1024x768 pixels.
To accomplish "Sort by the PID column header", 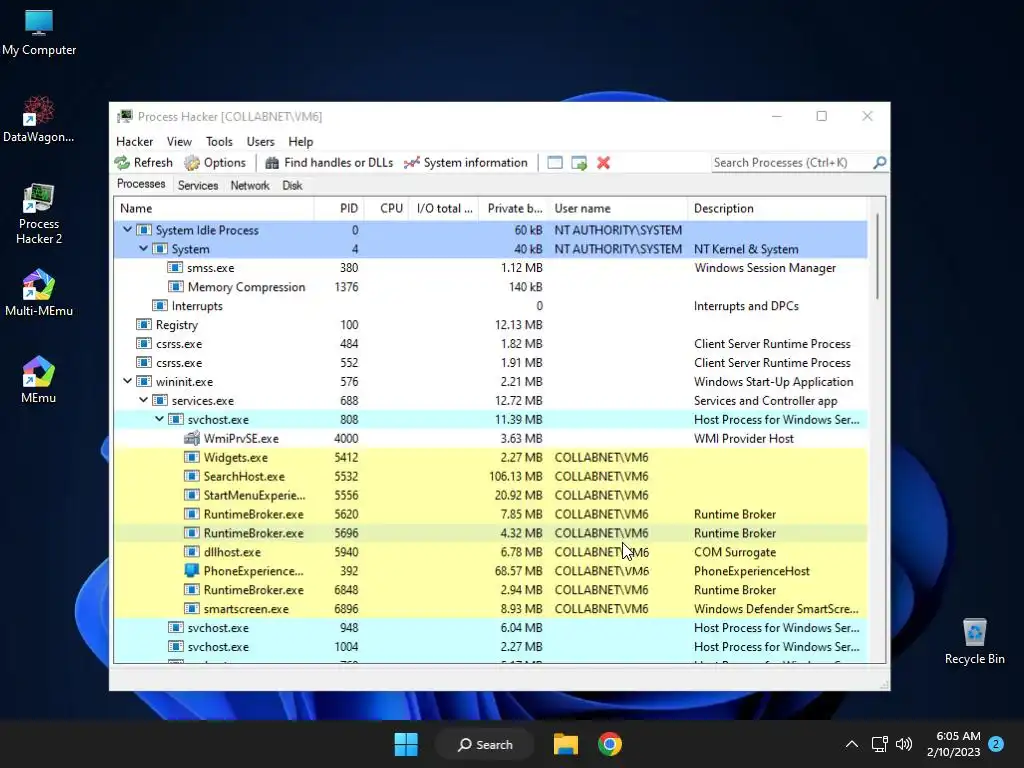I will [338, 208].
